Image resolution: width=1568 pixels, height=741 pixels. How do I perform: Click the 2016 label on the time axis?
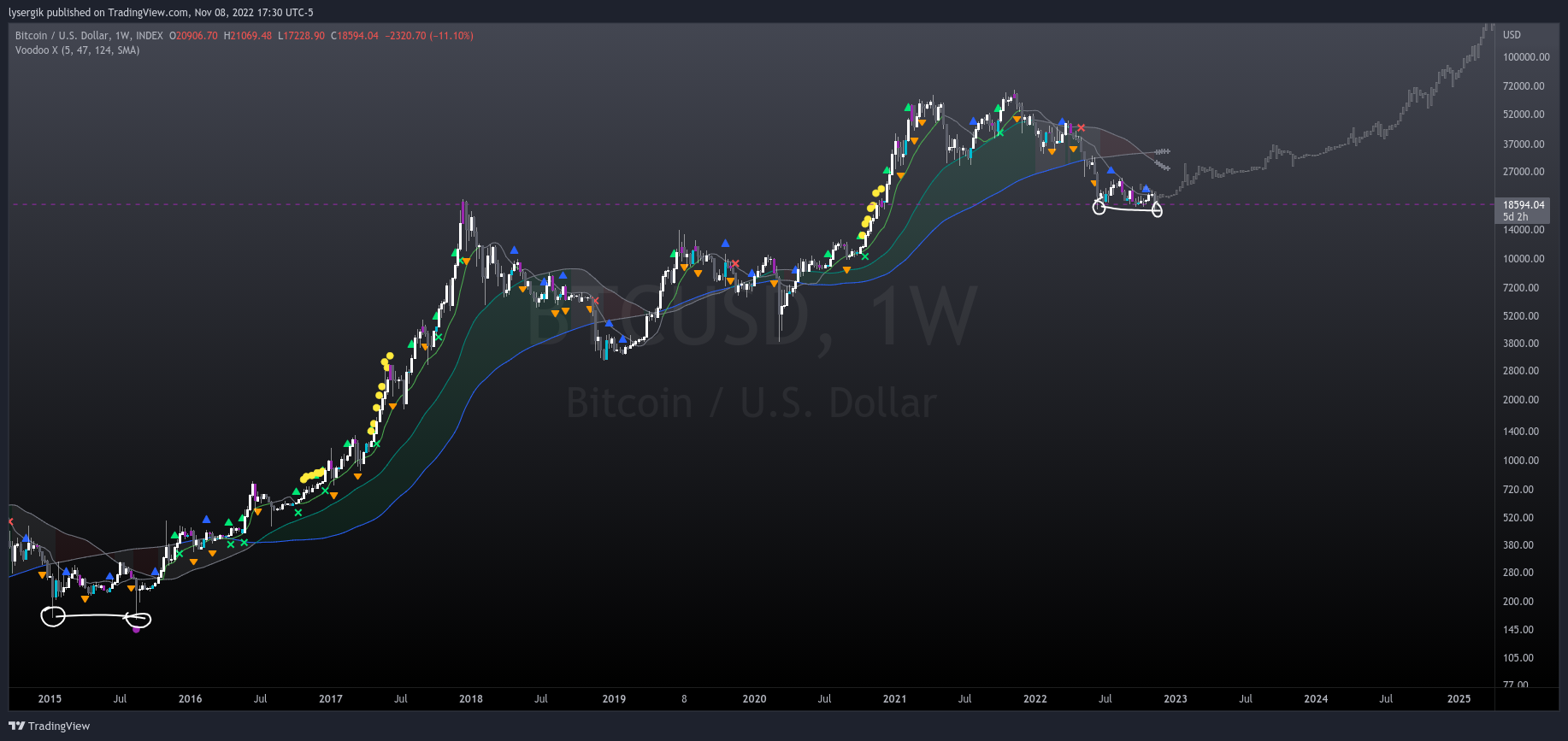tap(190, 699)
